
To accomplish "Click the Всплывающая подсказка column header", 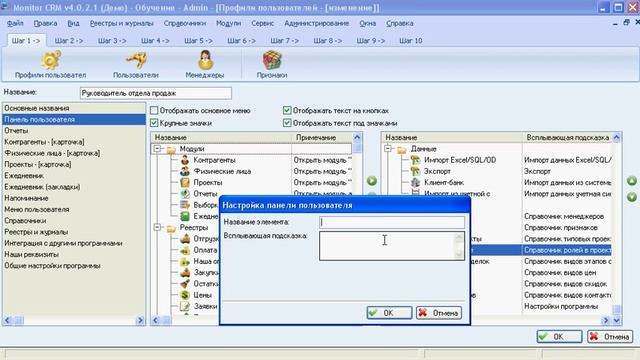I will pos(567,138).
